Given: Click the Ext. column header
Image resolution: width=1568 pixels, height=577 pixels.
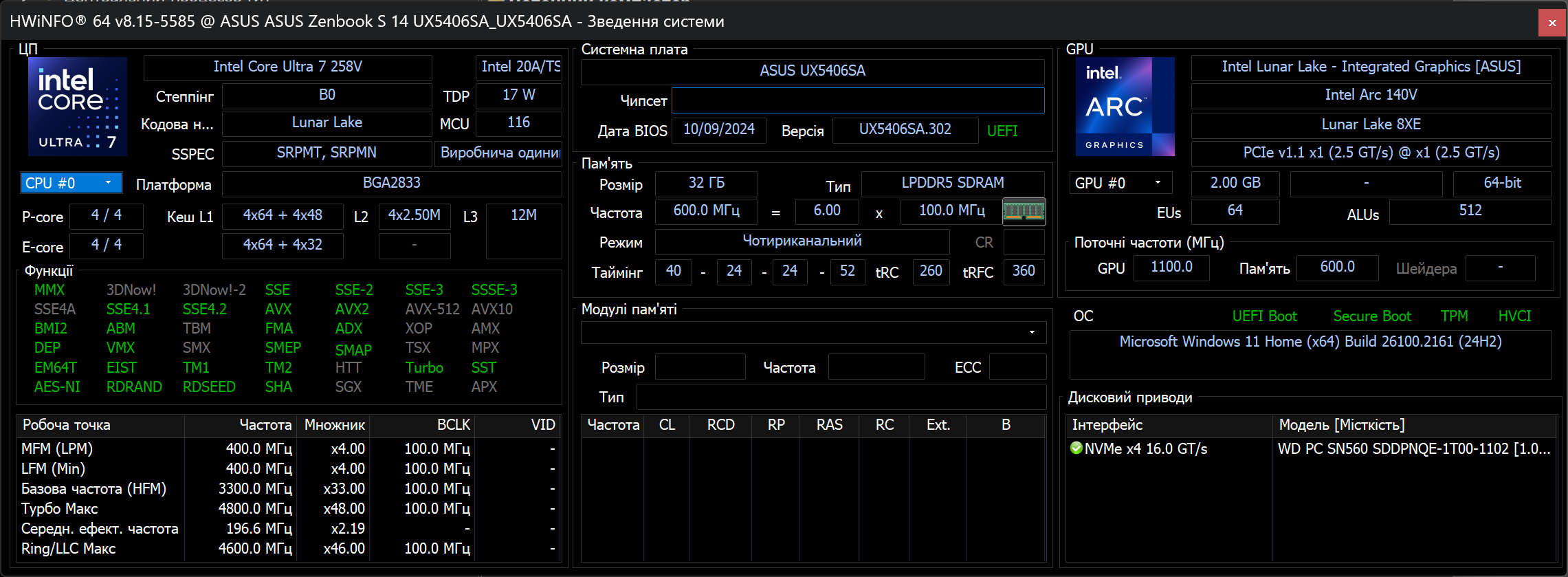Looking at the screenshot, I should point(938,425).
